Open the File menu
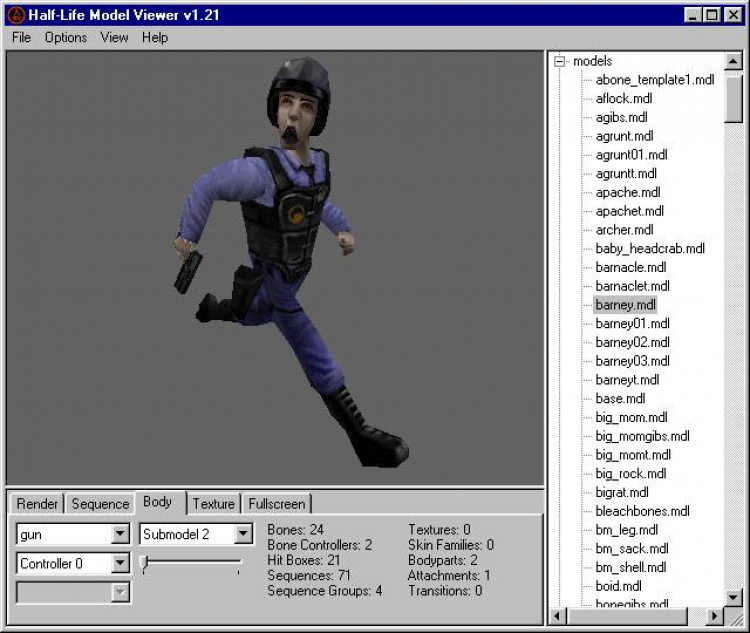 22,37
